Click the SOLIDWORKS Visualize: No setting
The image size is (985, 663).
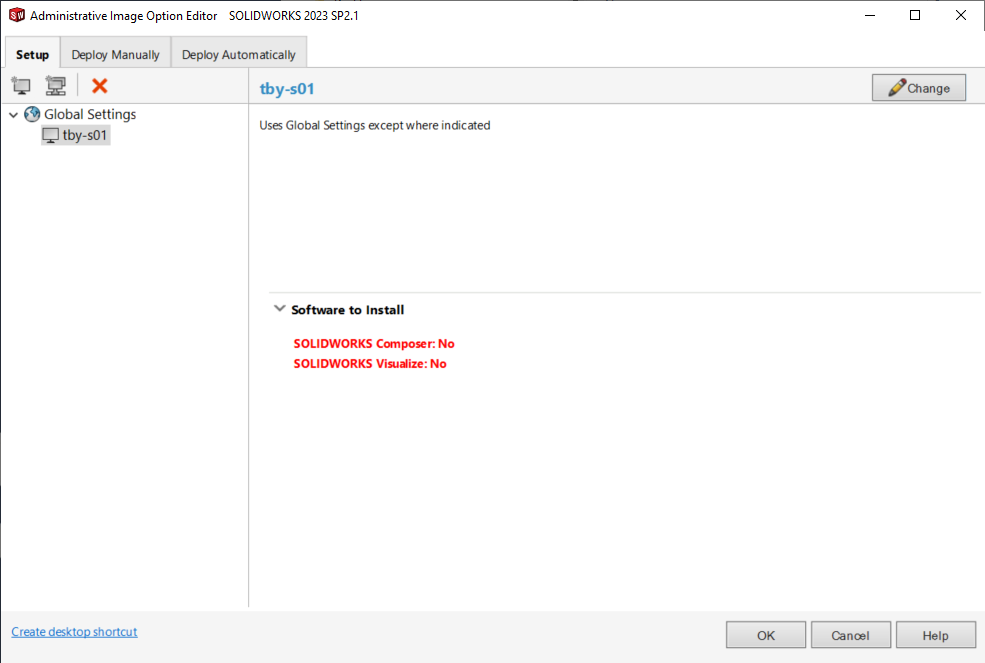click(x=369, y=363)
